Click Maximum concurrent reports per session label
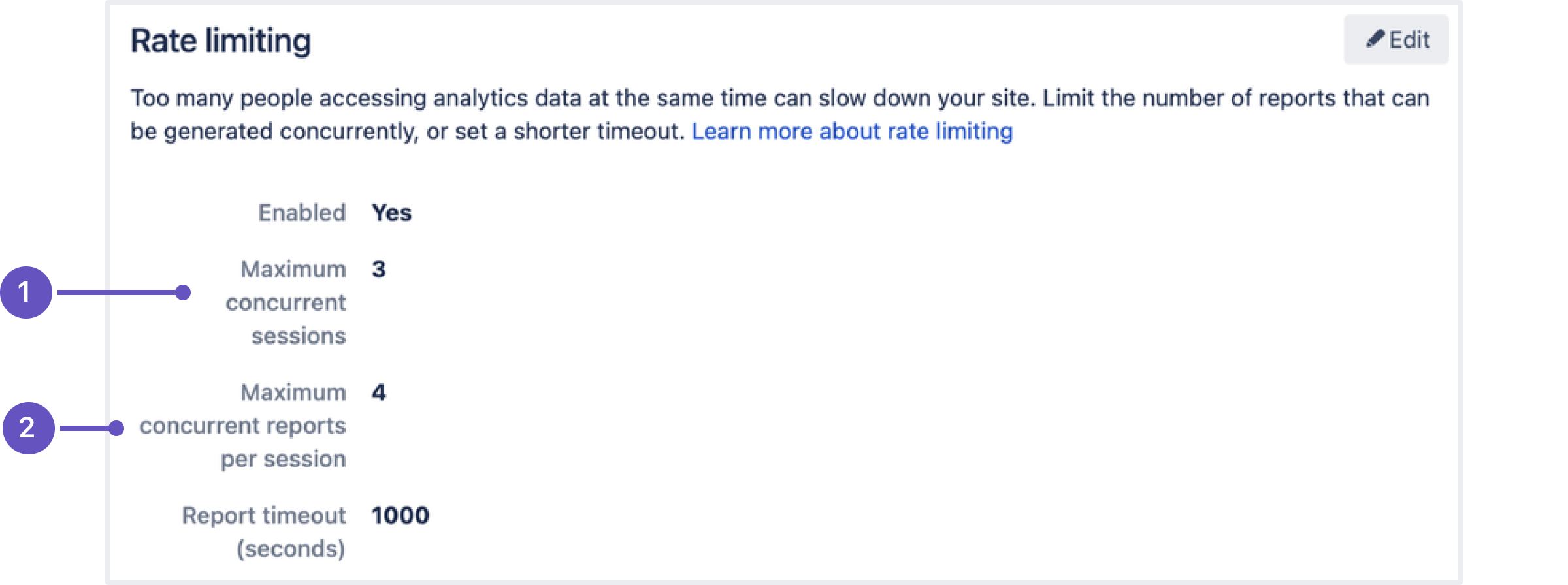Image resolution: width=1568 pixels, height=585 pixels. [243, 426]
